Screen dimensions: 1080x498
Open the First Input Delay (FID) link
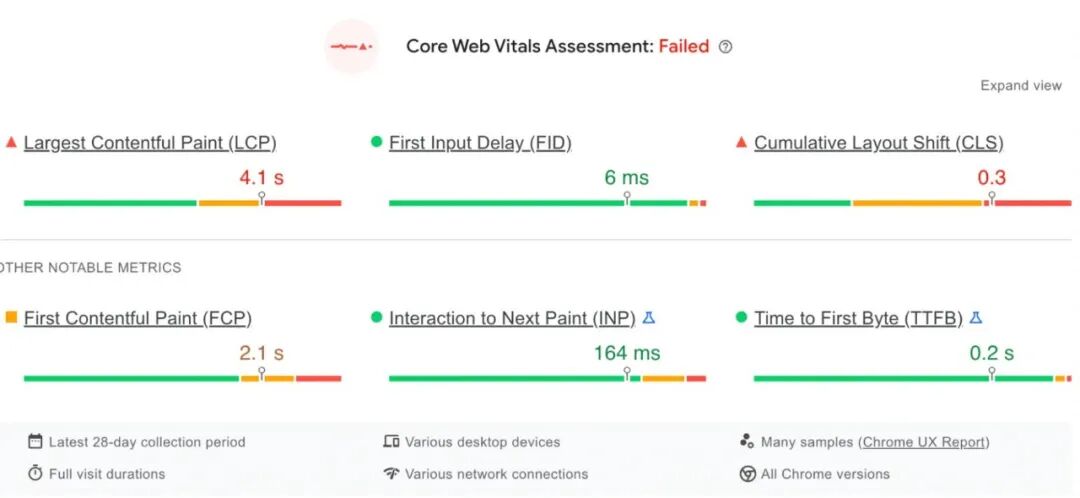pos(480,143)
